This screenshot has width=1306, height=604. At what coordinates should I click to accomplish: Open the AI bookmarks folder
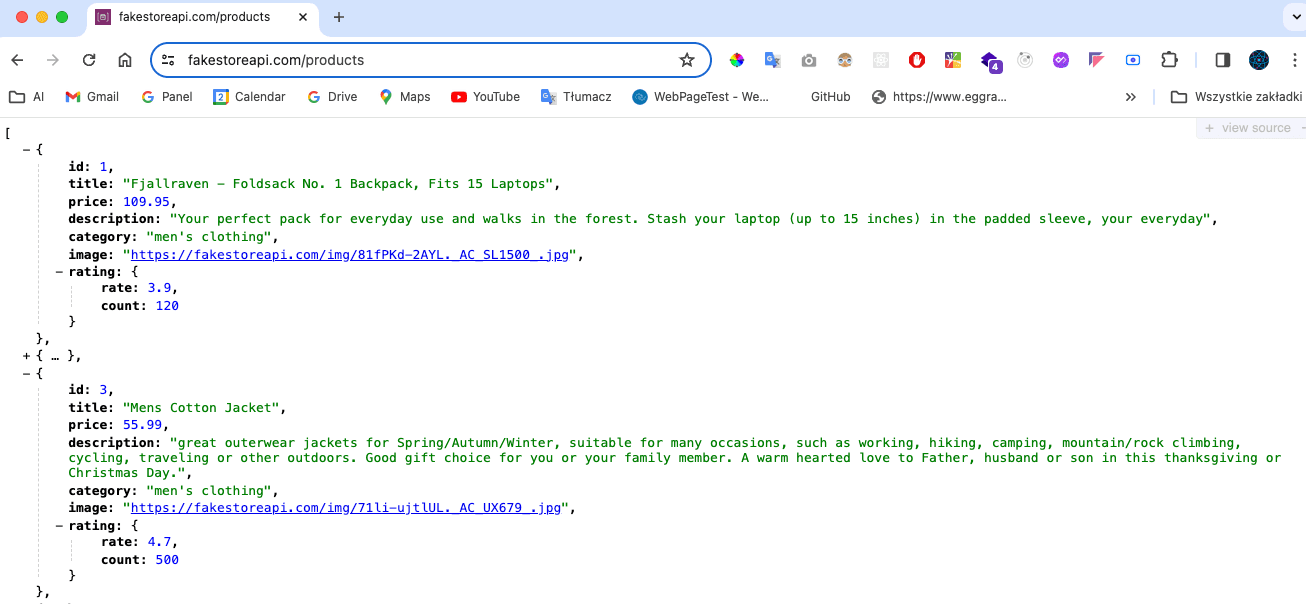click(x=27, y=97)
